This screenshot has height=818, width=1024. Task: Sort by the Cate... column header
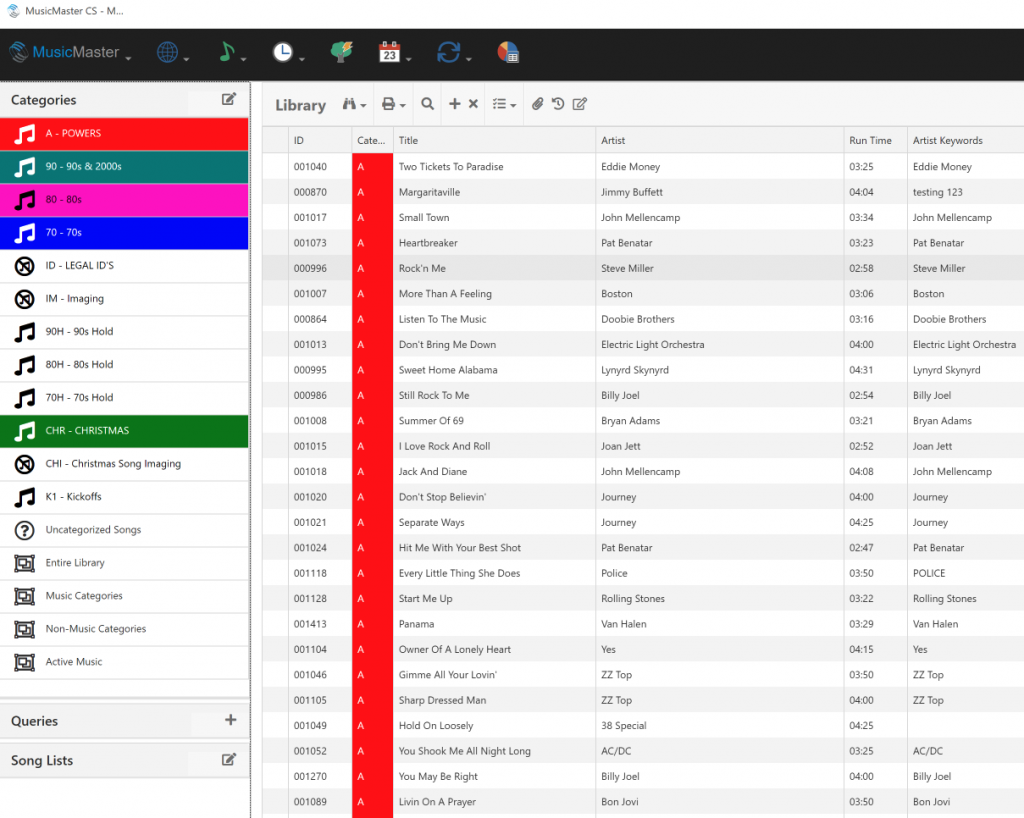(x=372, y=140)
